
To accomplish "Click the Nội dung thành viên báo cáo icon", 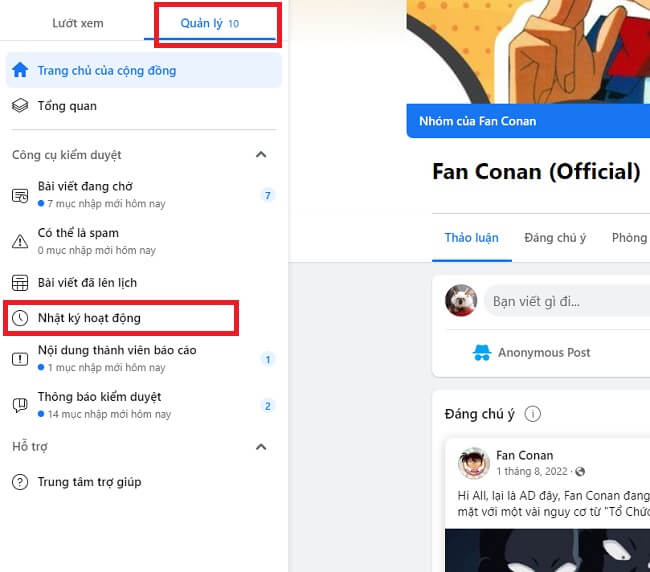I will coord(20,359).
